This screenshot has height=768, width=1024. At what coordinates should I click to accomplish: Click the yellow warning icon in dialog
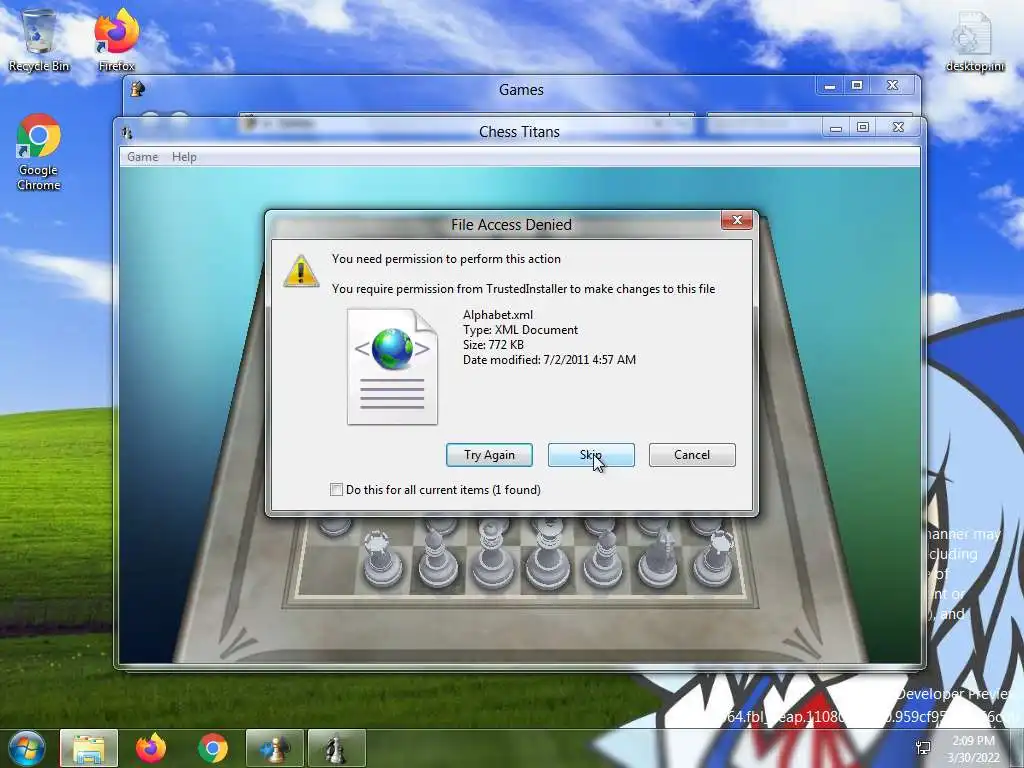pos(301,271)
